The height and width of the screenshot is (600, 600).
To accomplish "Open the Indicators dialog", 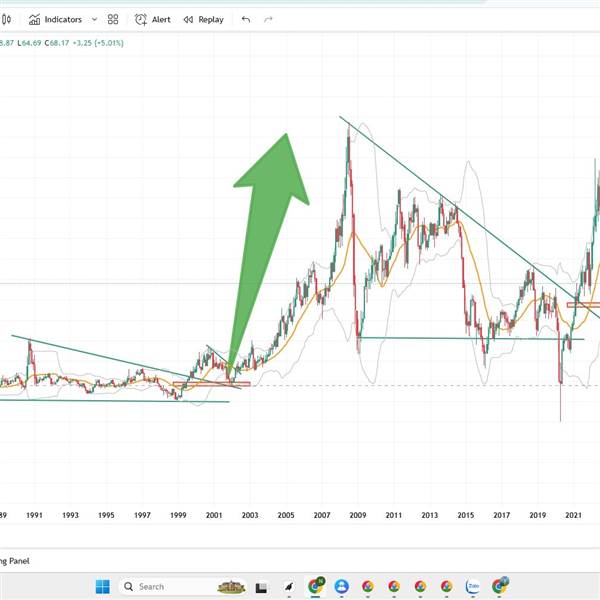I will pos(55,20).
